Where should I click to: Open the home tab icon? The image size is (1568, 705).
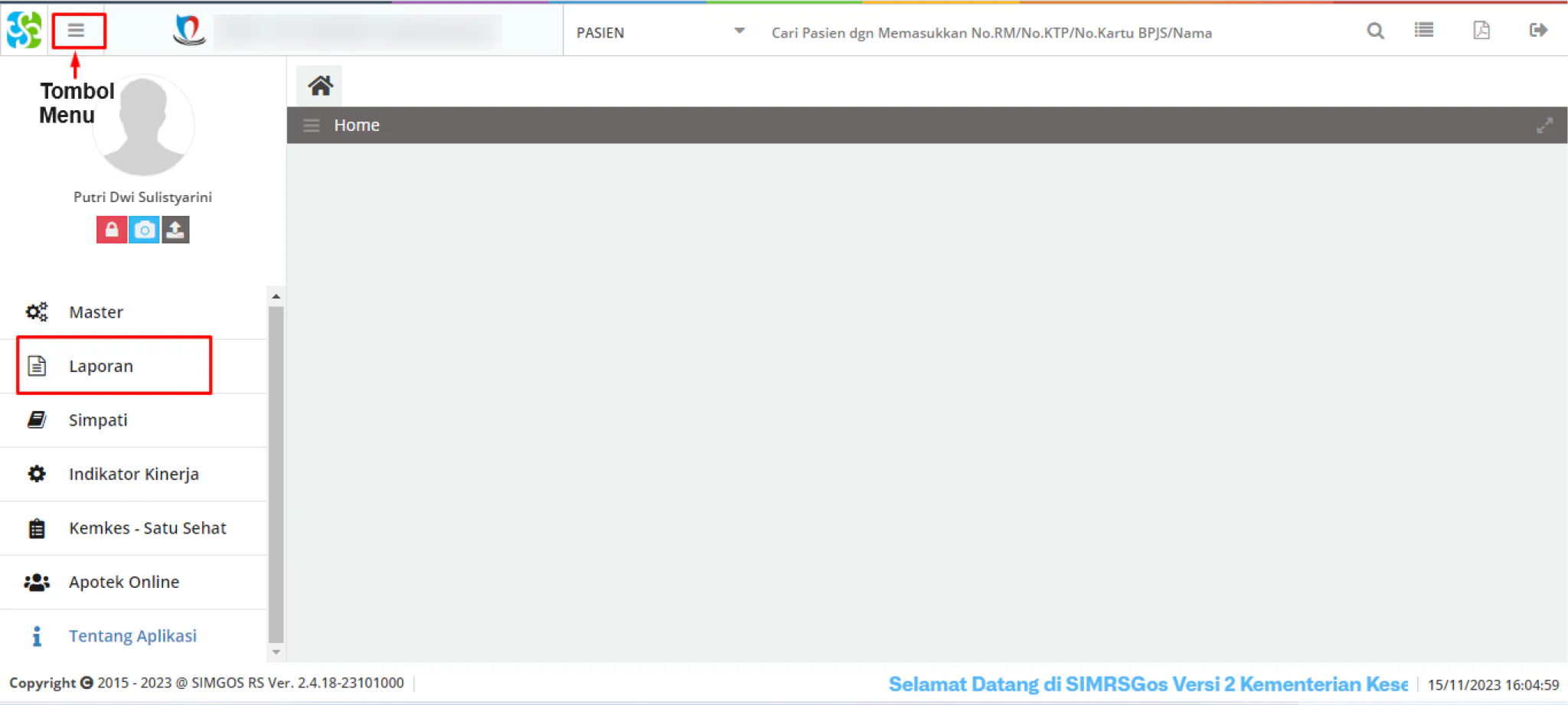(x=320, y=86)
